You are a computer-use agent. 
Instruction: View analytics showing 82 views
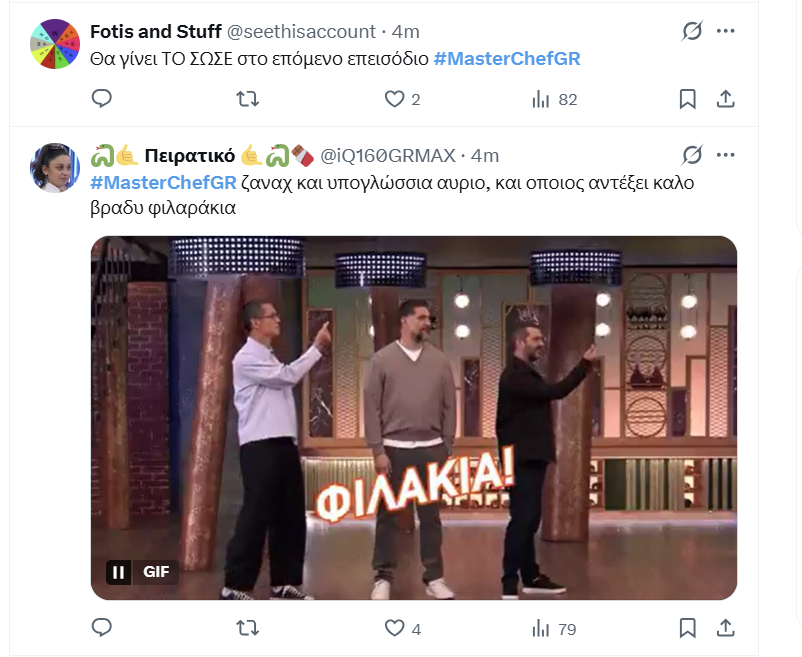tap(554, 99)
